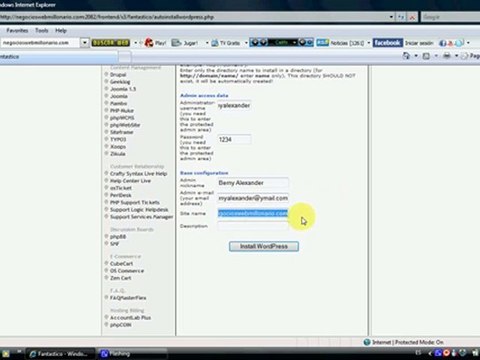Viewport: 480px width, 360px height.
Task: Click the OS Commerce link
Action: coord(127,271)
